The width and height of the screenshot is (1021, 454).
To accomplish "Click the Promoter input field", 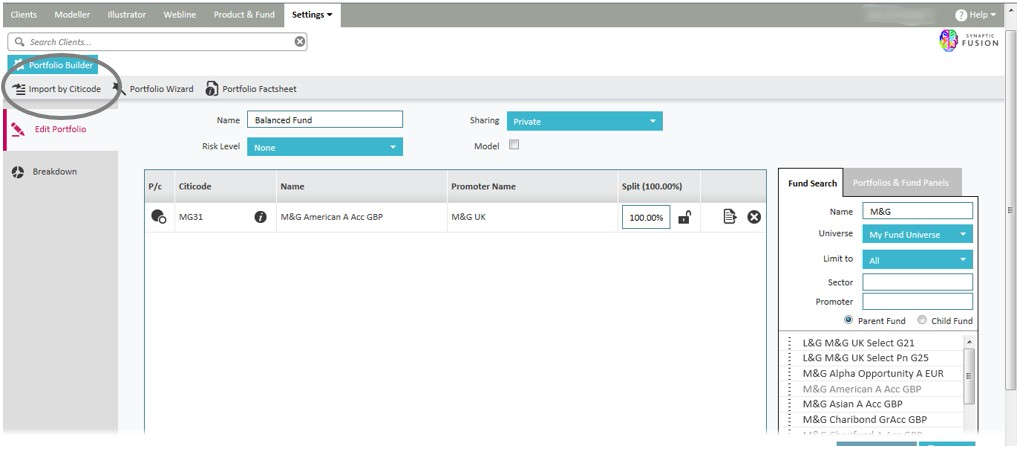I will 917,302.
